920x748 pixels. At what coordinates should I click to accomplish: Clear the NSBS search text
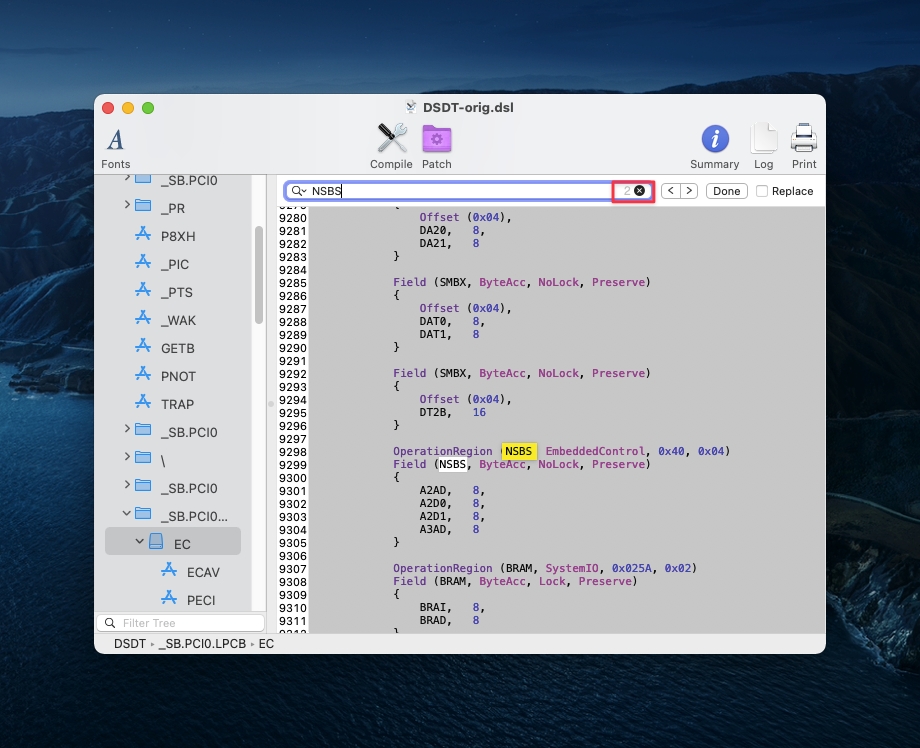point(640,191)
